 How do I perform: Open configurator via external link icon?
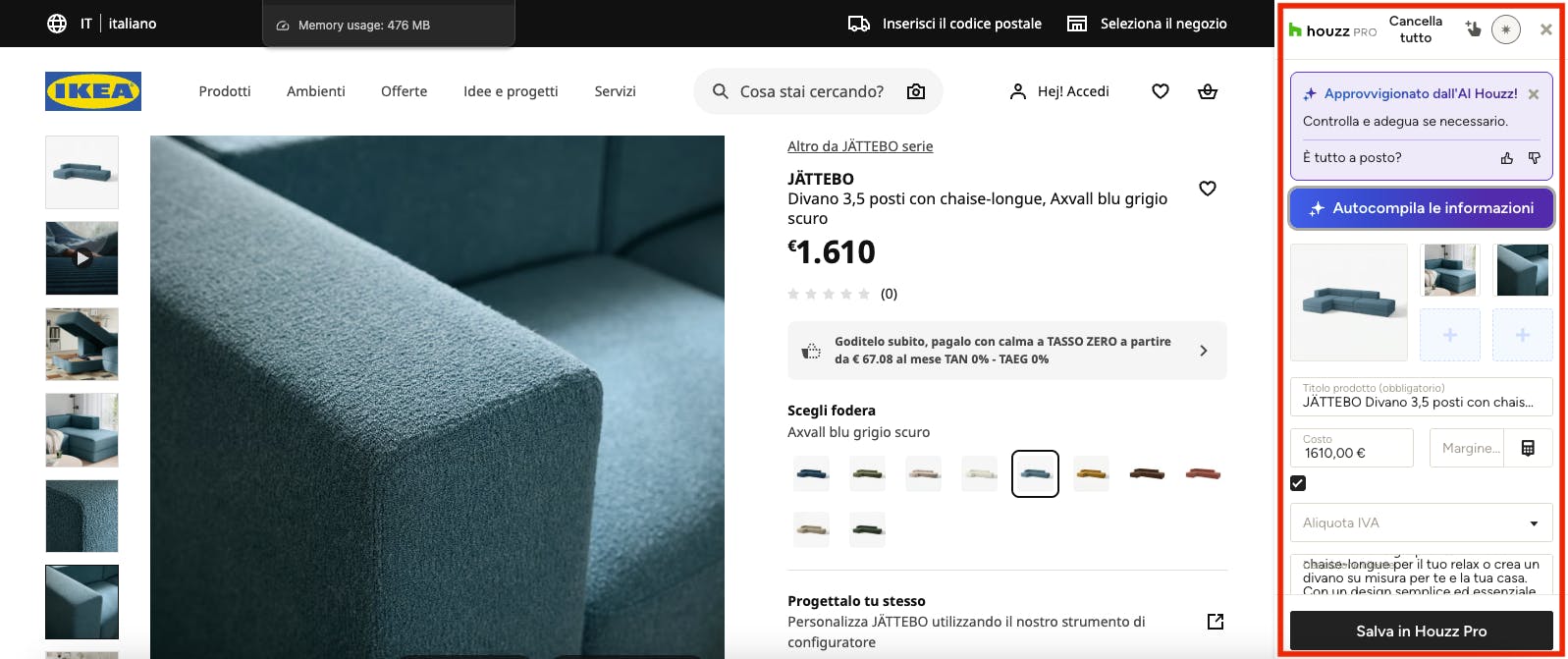point(1216,622)
